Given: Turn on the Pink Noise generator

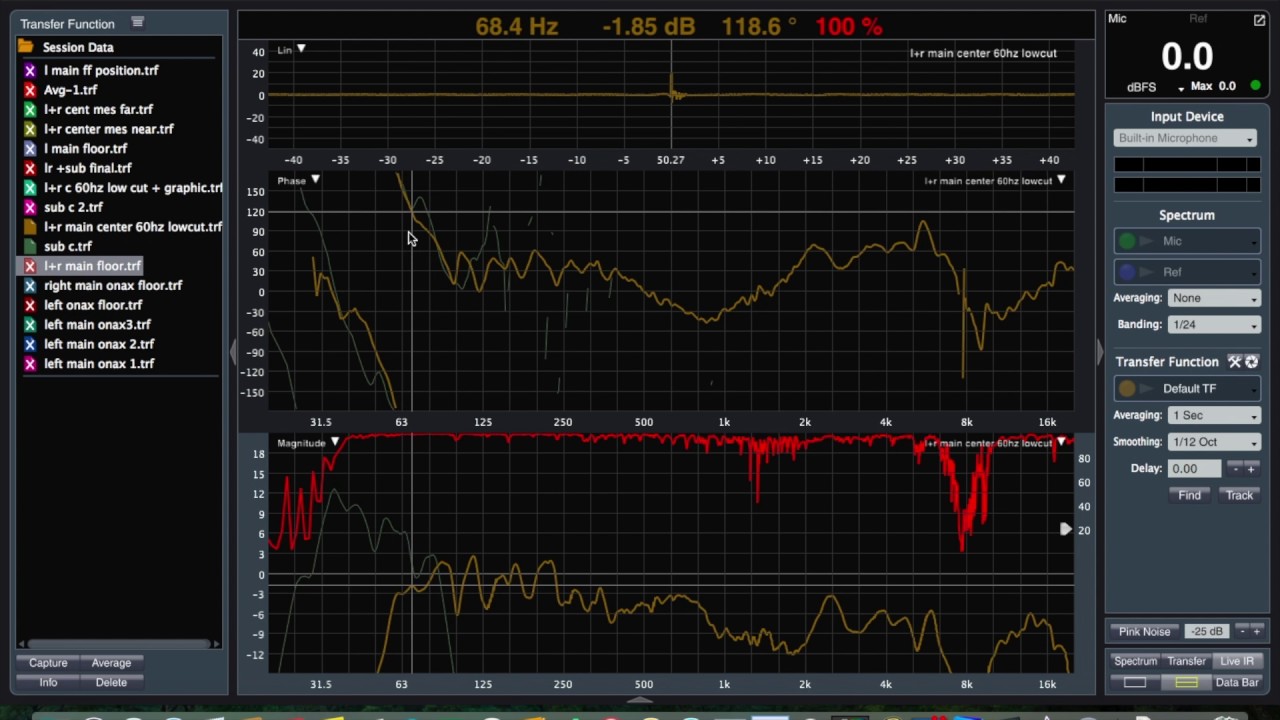Looking at the screenshot, I should [x=1144, y=631].
